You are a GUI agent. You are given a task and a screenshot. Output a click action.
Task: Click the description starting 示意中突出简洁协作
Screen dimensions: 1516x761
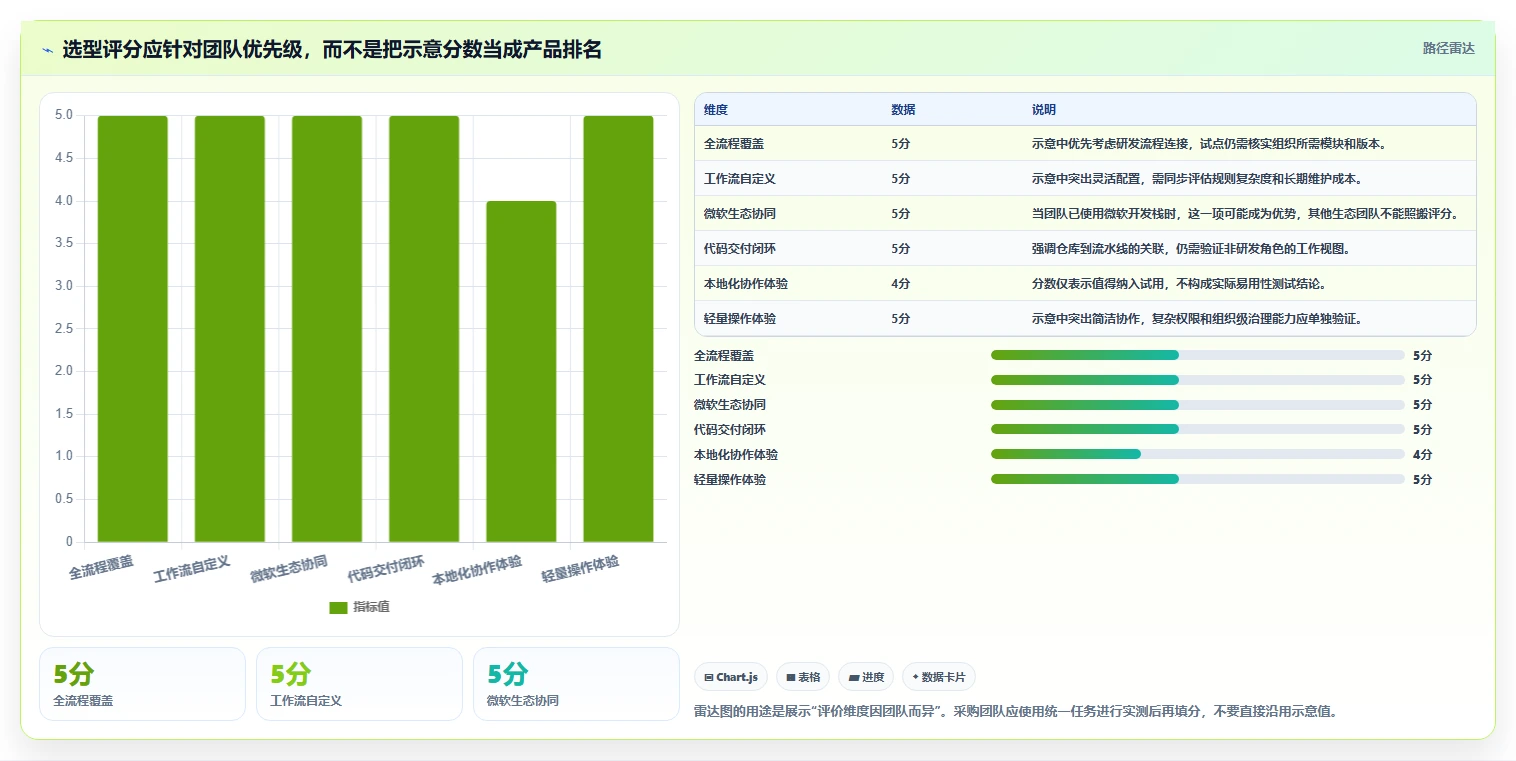click(1197, 319)
